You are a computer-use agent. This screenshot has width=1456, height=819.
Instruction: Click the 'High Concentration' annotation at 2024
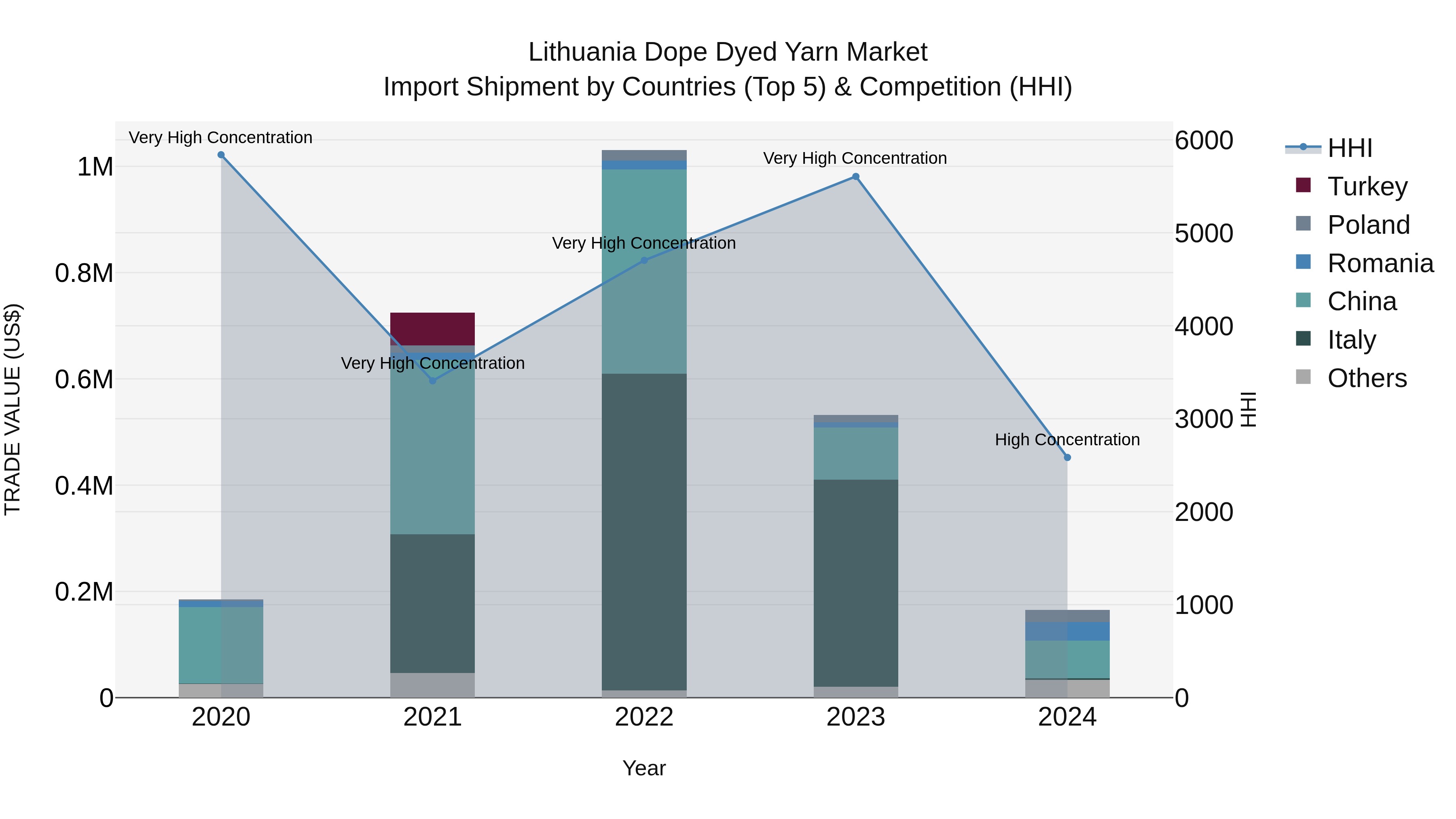[x=1067, y=440]
